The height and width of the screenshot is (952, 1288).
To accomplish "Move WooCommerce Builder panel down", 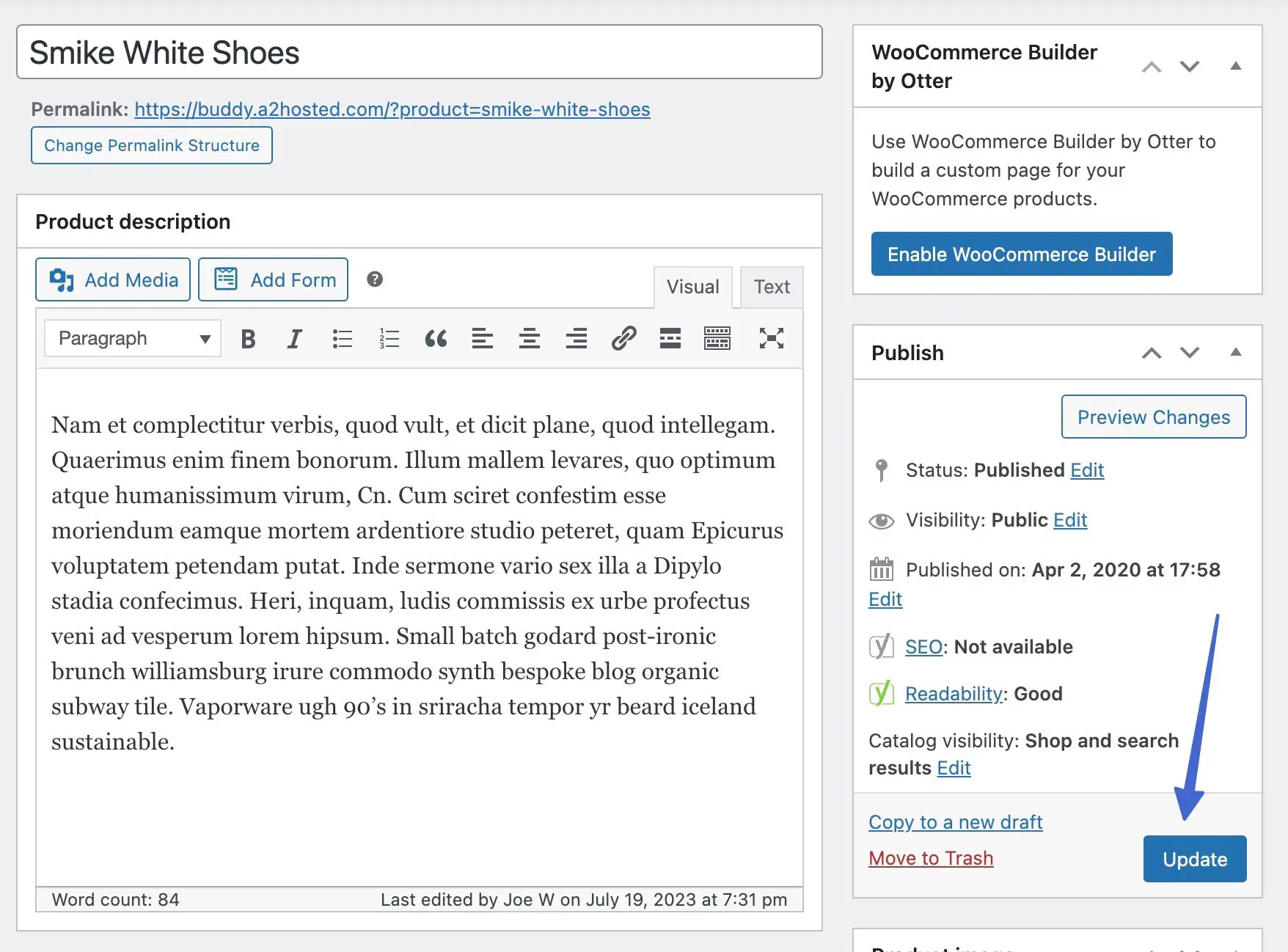I will coord(1190,67).
